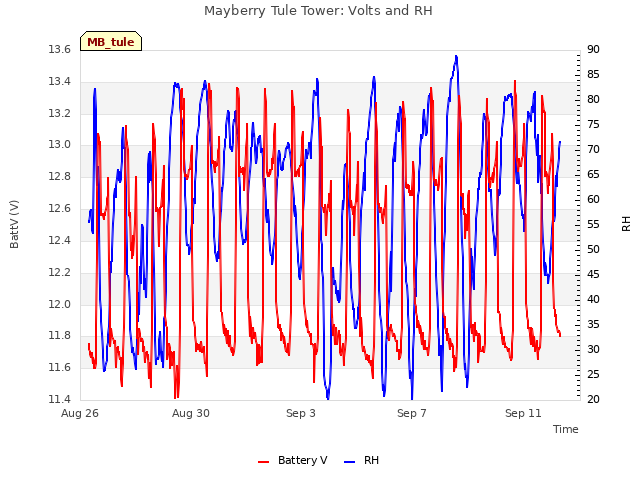The width and height of the screenshot is (640, 480).
Task: Toggle the Battery V legend entry
Action: pos(292,460)
